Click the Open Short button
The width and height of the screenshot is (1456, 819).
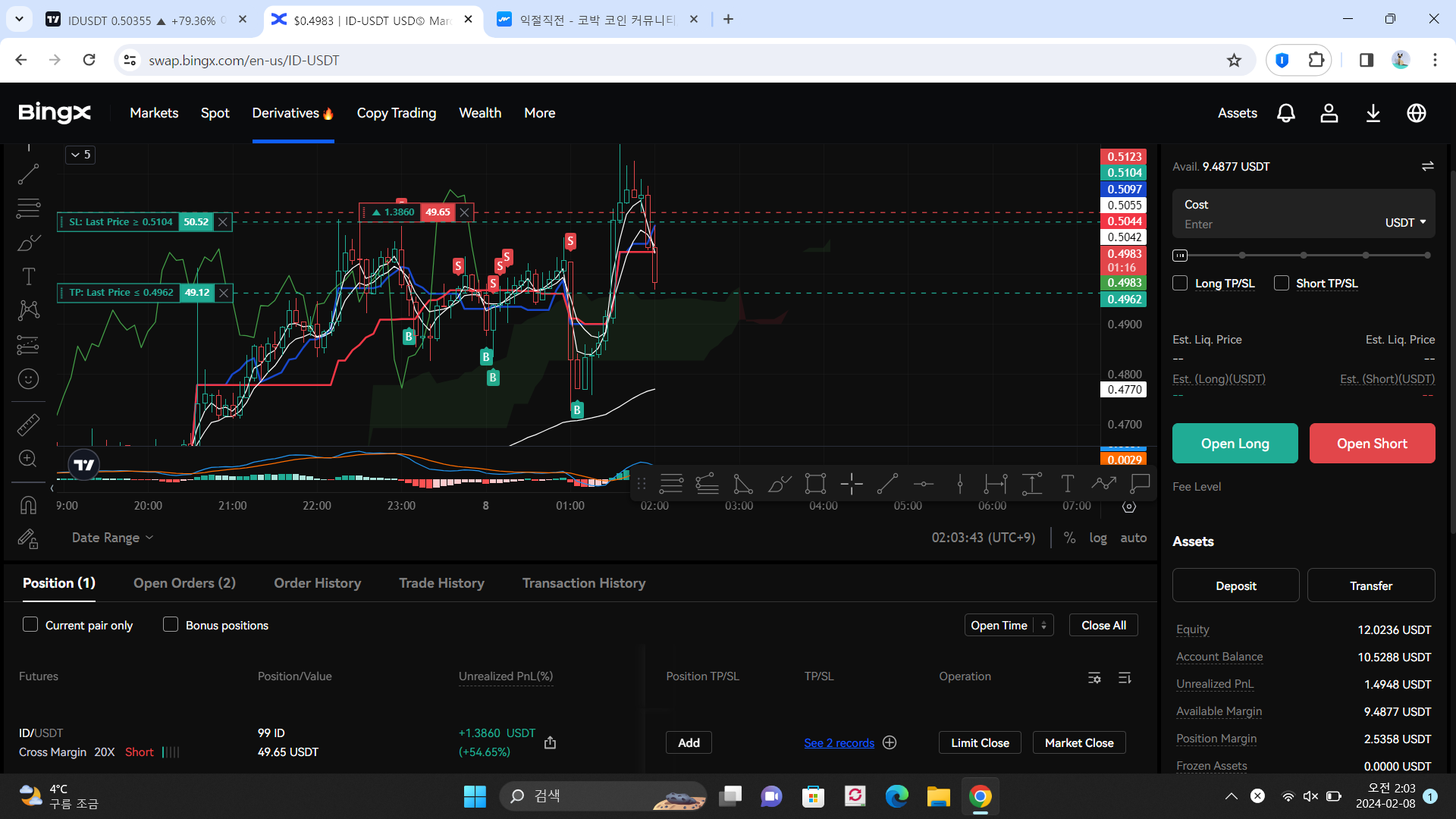coord(1372,443)
